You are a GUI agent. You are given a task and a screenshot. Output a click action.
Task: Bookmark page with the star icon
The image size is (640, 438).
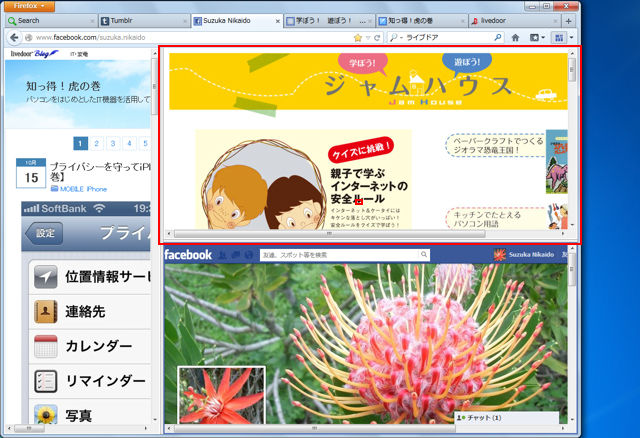coord(358,38)
